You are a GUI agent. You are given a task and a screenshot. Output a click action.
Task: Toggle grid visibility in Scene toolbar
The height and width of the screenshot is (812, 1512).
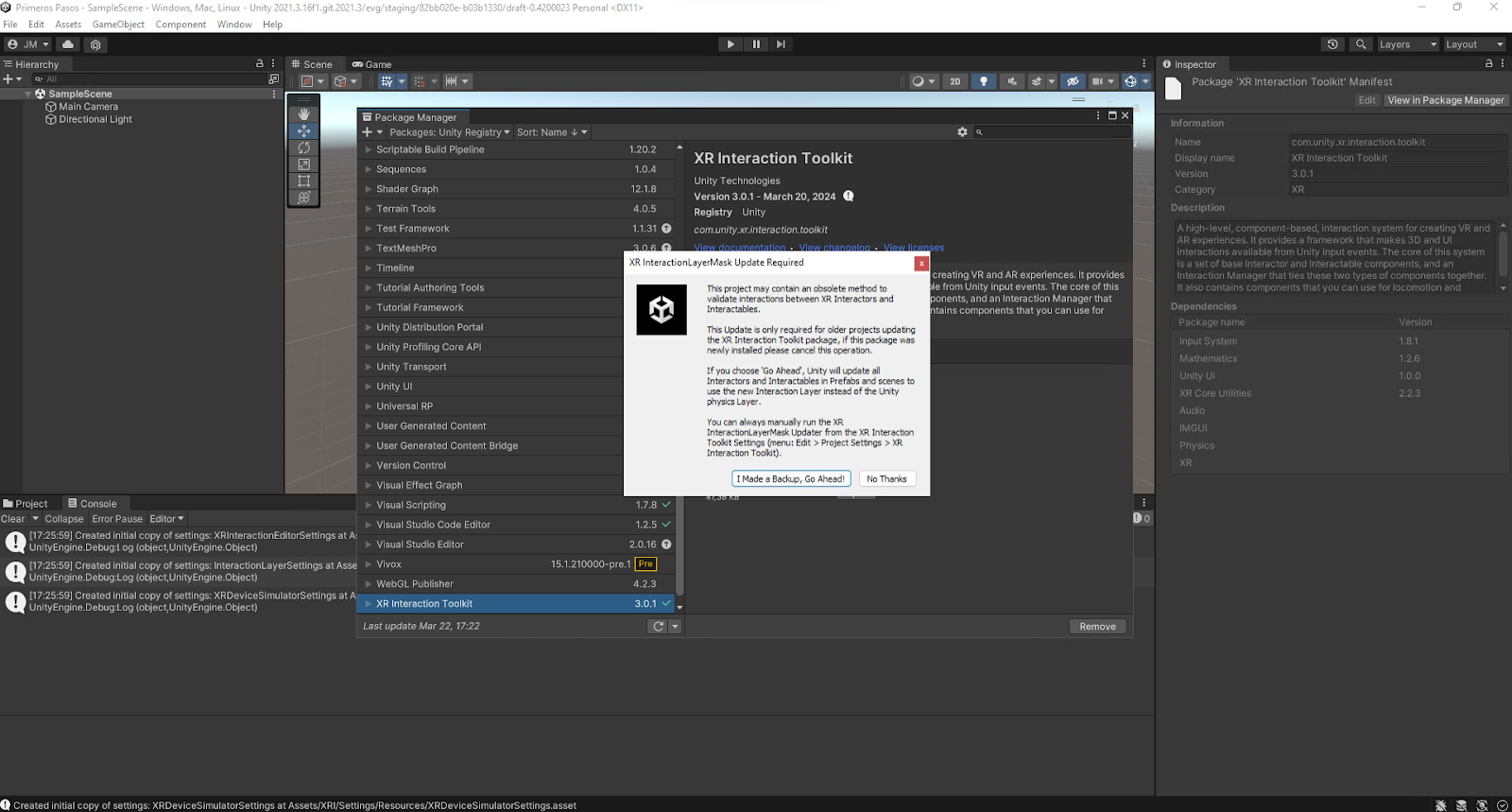tap(387, 81)
